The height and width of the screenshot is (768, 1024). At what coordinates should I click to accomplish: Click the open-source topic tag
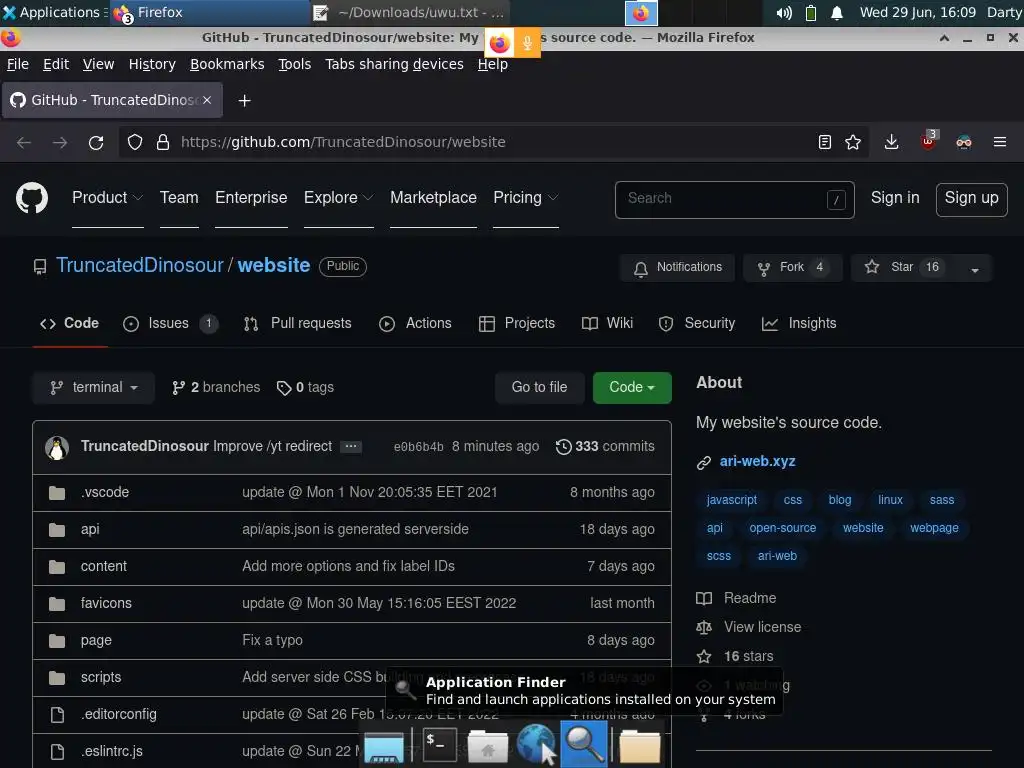tap(782, 528)
